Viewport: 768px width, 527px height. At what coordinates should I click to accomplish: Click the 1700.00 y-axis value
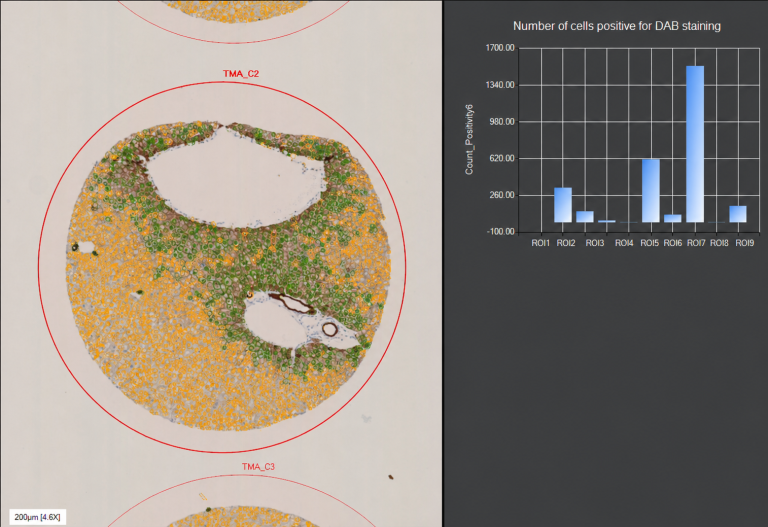[x=500, y=48]
